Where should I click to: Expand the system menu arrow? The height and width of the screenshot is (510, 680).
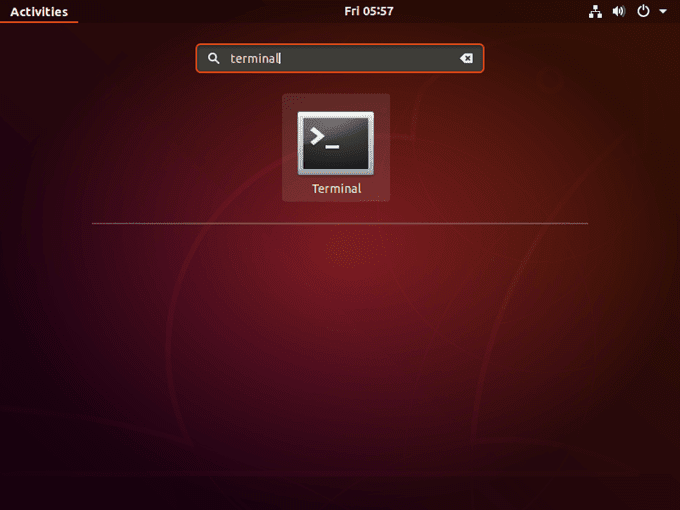point(663,11)
